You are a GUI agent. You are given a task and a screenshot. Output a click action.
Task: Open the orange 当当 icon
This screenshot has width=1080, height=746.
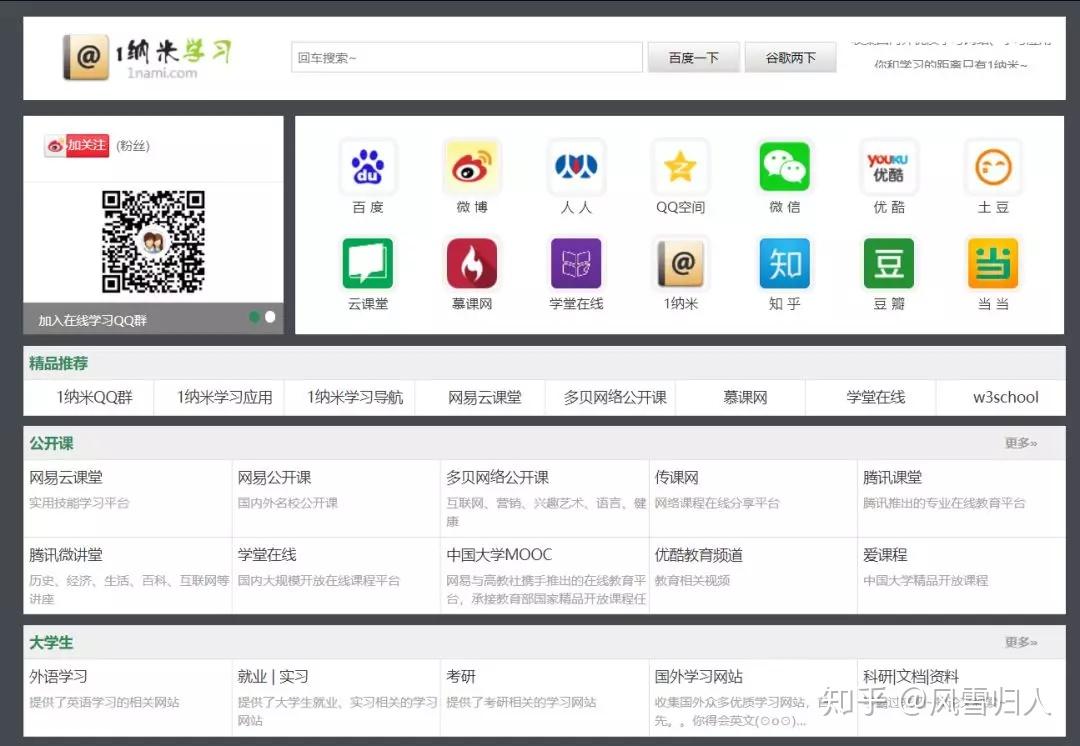coord(993,263)
